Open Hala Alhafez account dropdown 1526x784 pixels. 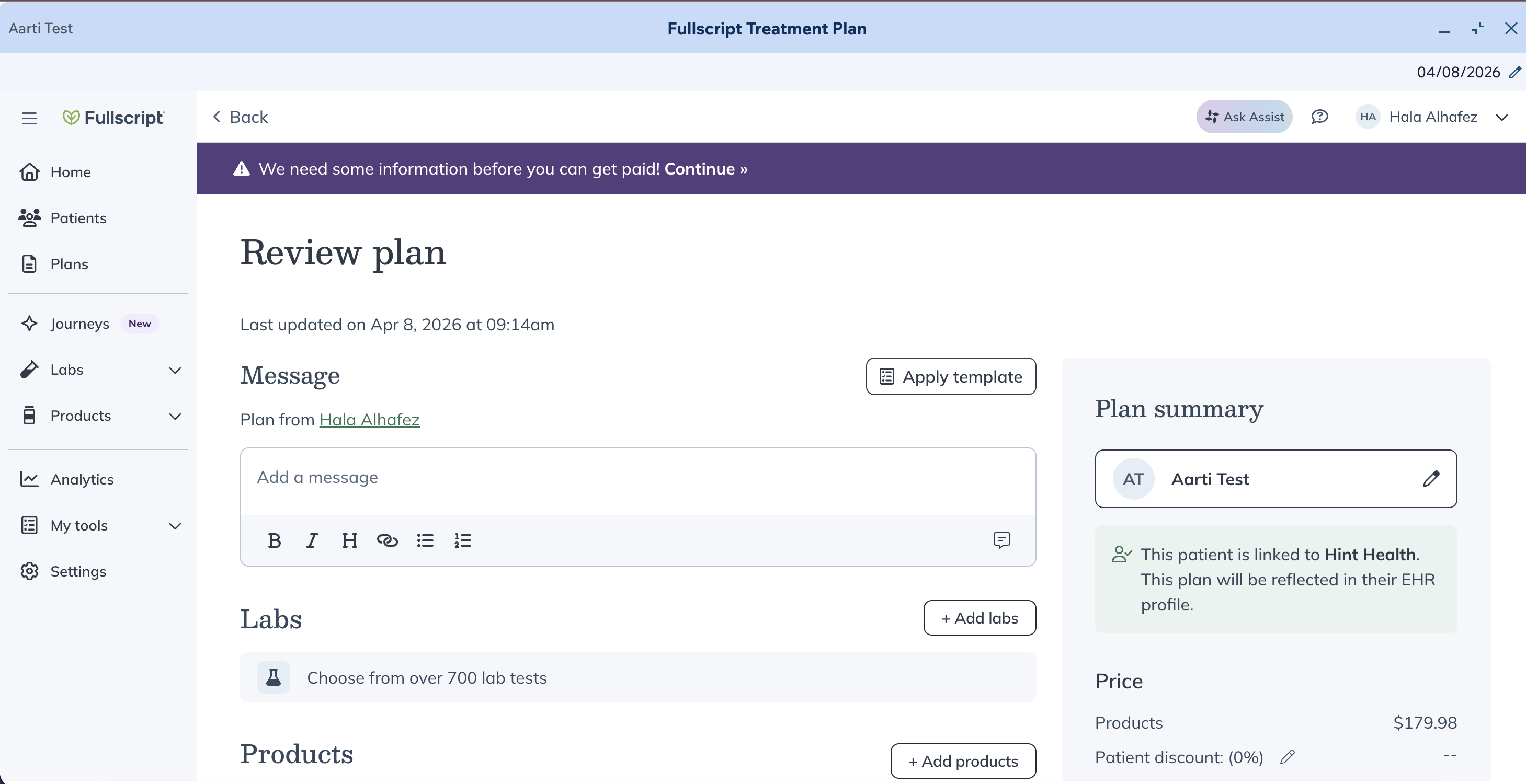tap(1502, 117)
